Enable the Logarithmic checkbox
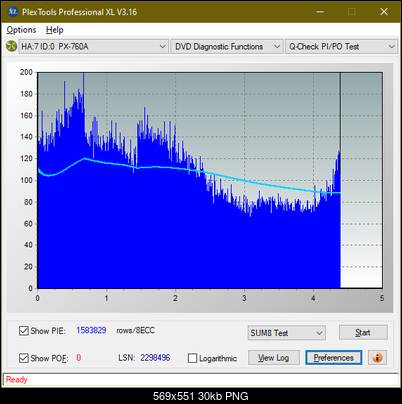Viewport: 402px width, 404px height. coord(193,358)
